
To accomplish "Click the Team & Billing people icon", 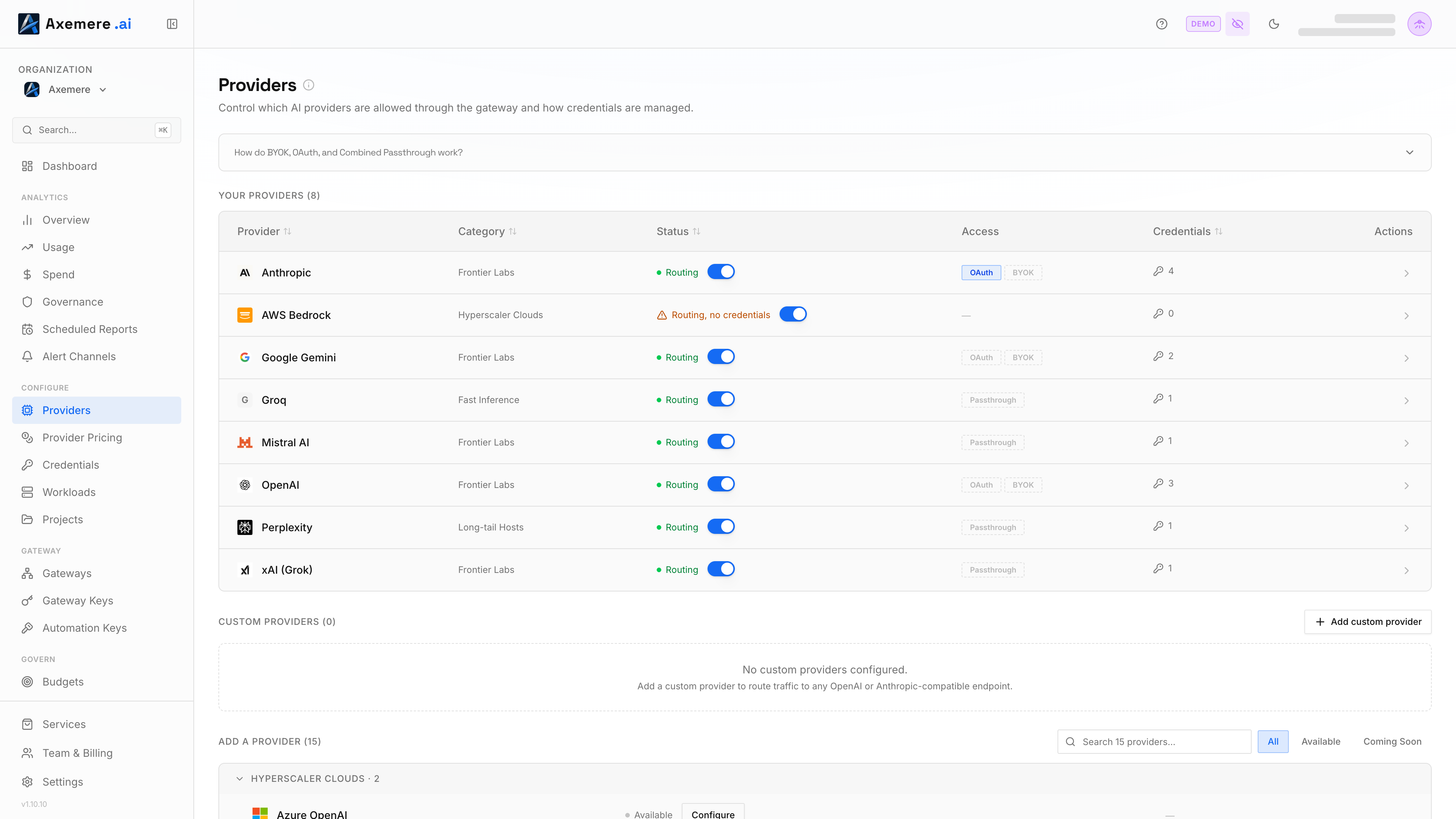I will coord(27,753).
